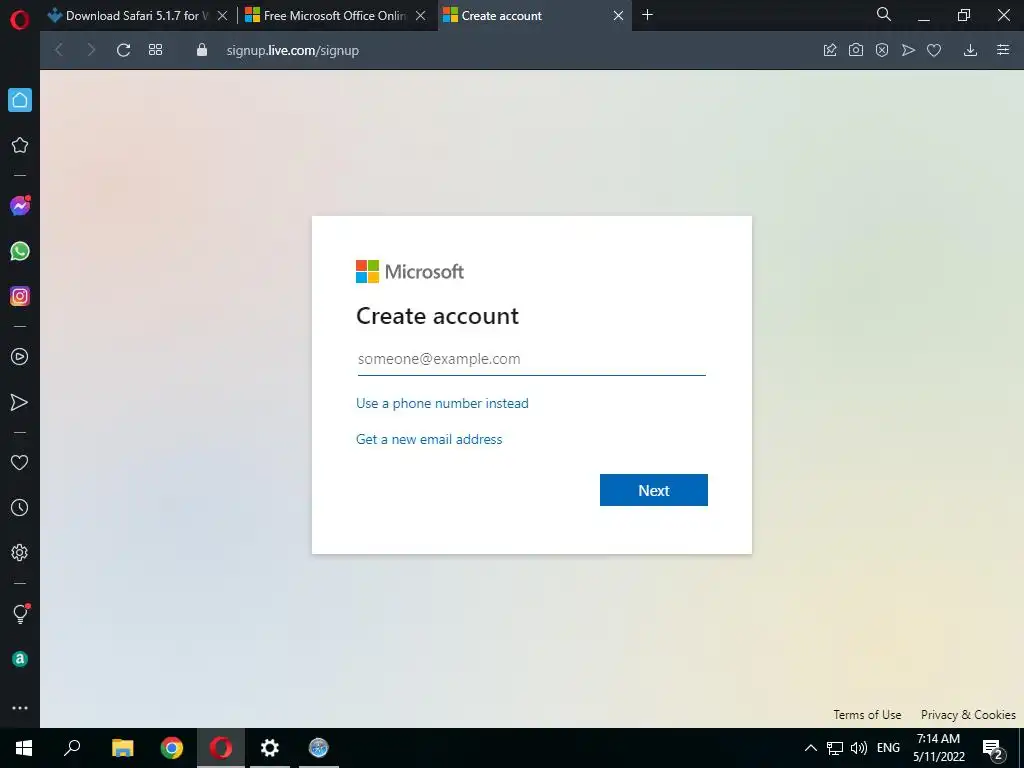Open Bookmarks star in the sidebar
The width and height of the screenshot is (1024, 768).
coord(20,145)
